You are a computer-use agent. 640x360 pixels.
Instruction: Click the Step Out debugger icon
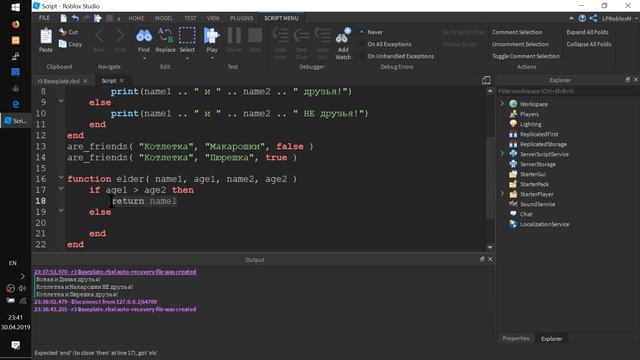[322, 36]
